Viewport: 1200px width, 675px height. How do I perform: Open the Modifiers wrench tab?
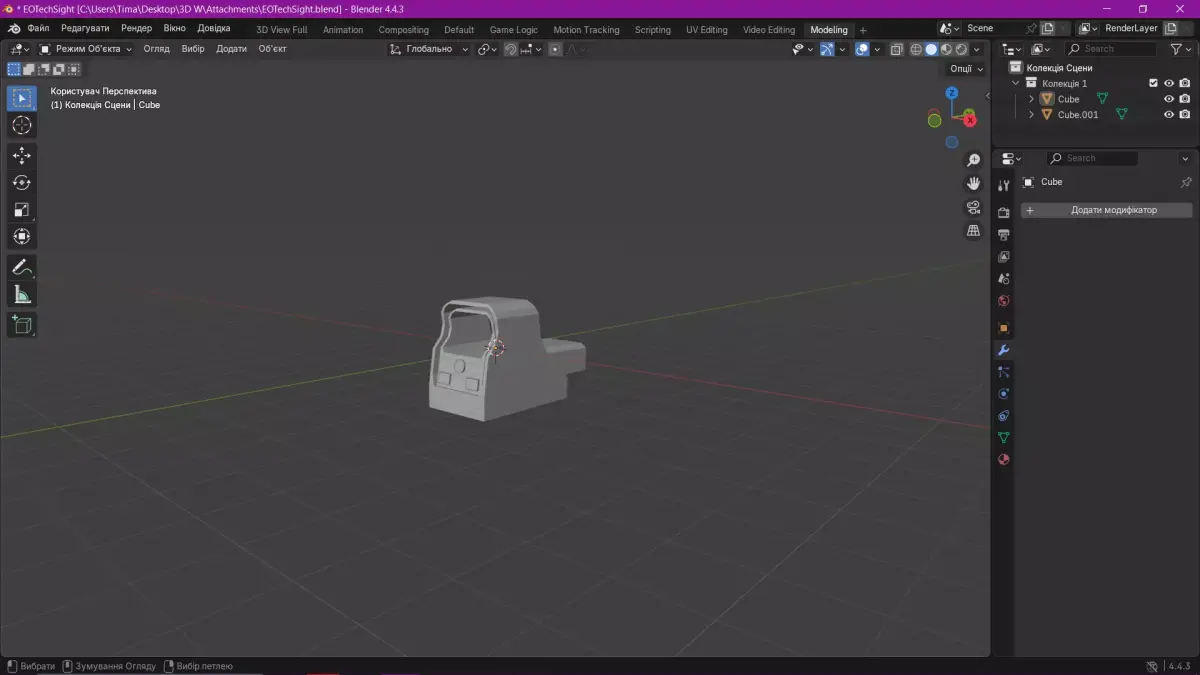pyautogui.click(x=1004, y=350)
